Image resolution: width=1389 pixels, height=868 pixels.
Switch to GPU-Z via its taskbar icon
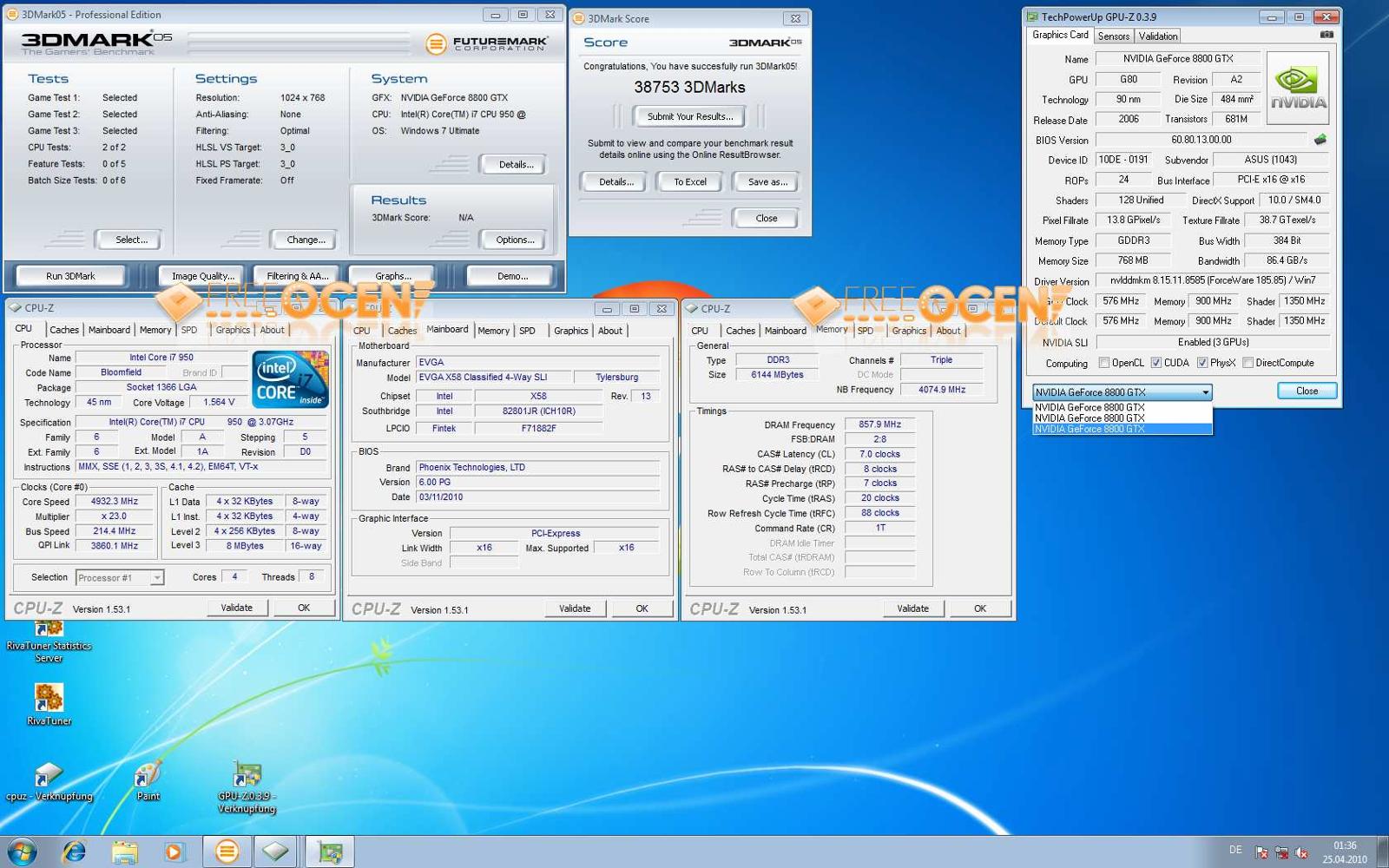[x=330, y=852]
